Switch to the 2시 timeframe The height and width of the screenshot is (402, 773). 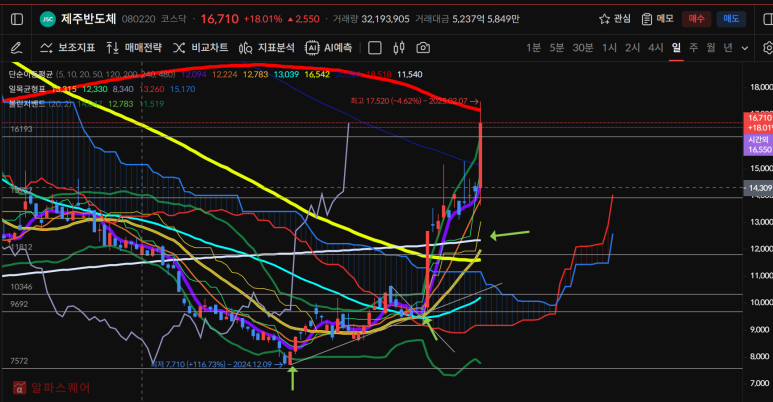point(632,48)
